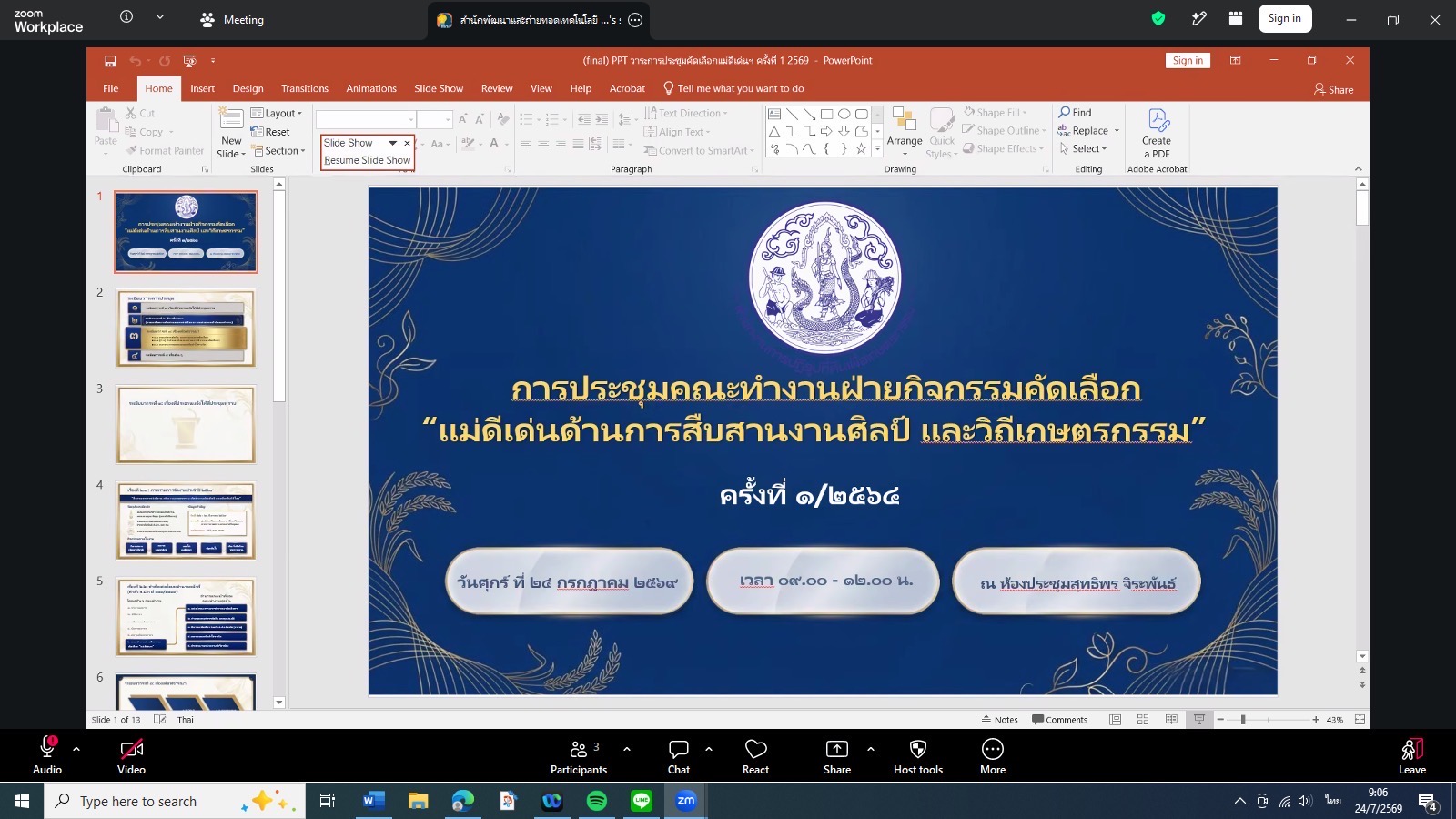This screenshot has height=819, width=1456.
Task: Switch to Slide Sorter view icon
Action: click(x=1143, y=720)
